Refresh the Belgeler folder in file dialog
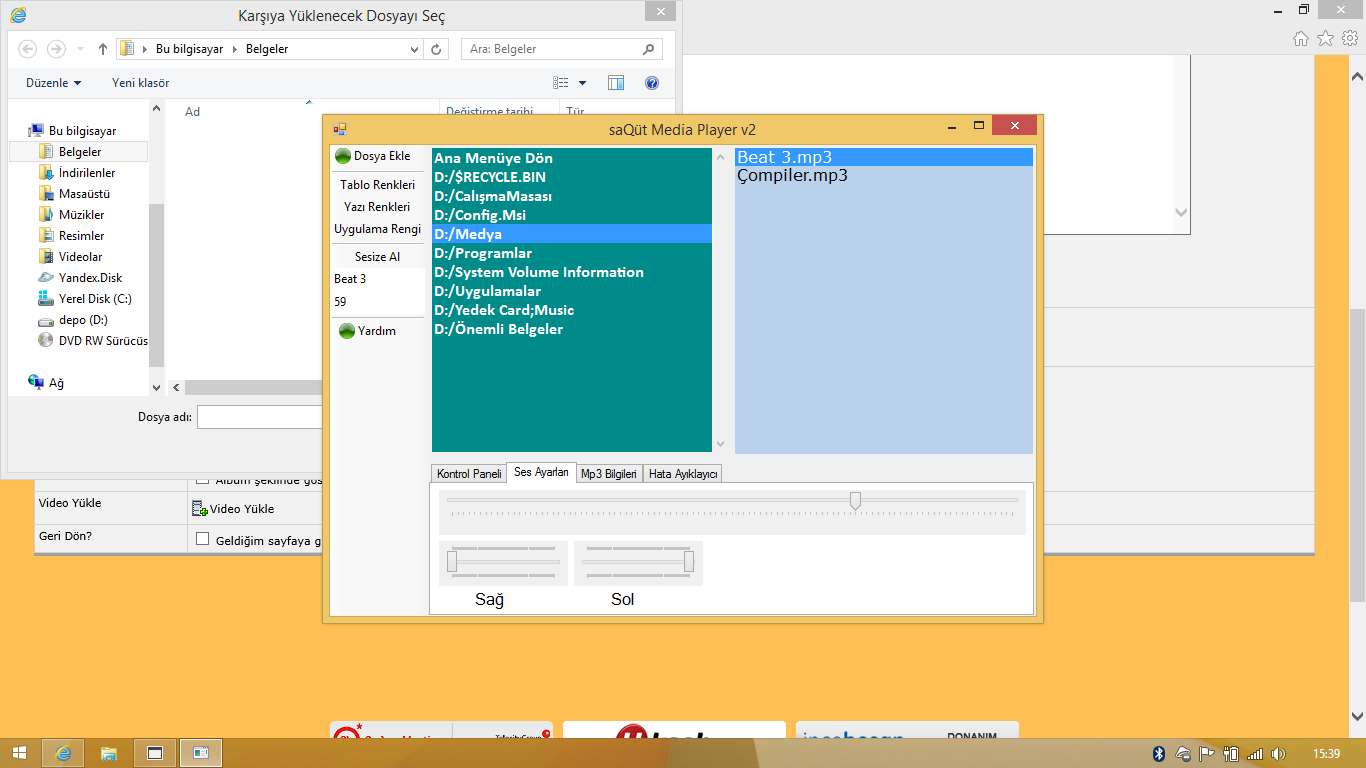1366x768 pixels. point(437,49)
